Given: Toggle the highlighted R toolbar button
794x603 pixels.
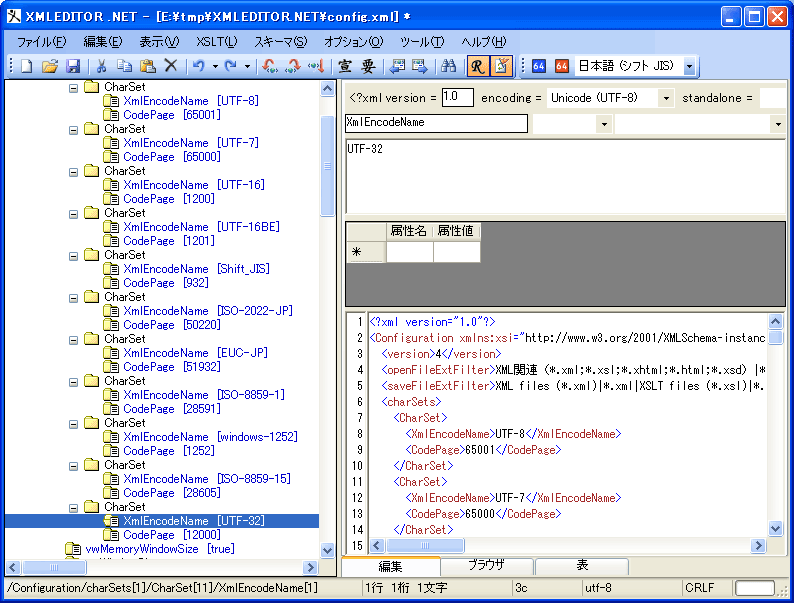Looking at the screenshot, I should tap(478, 66).
